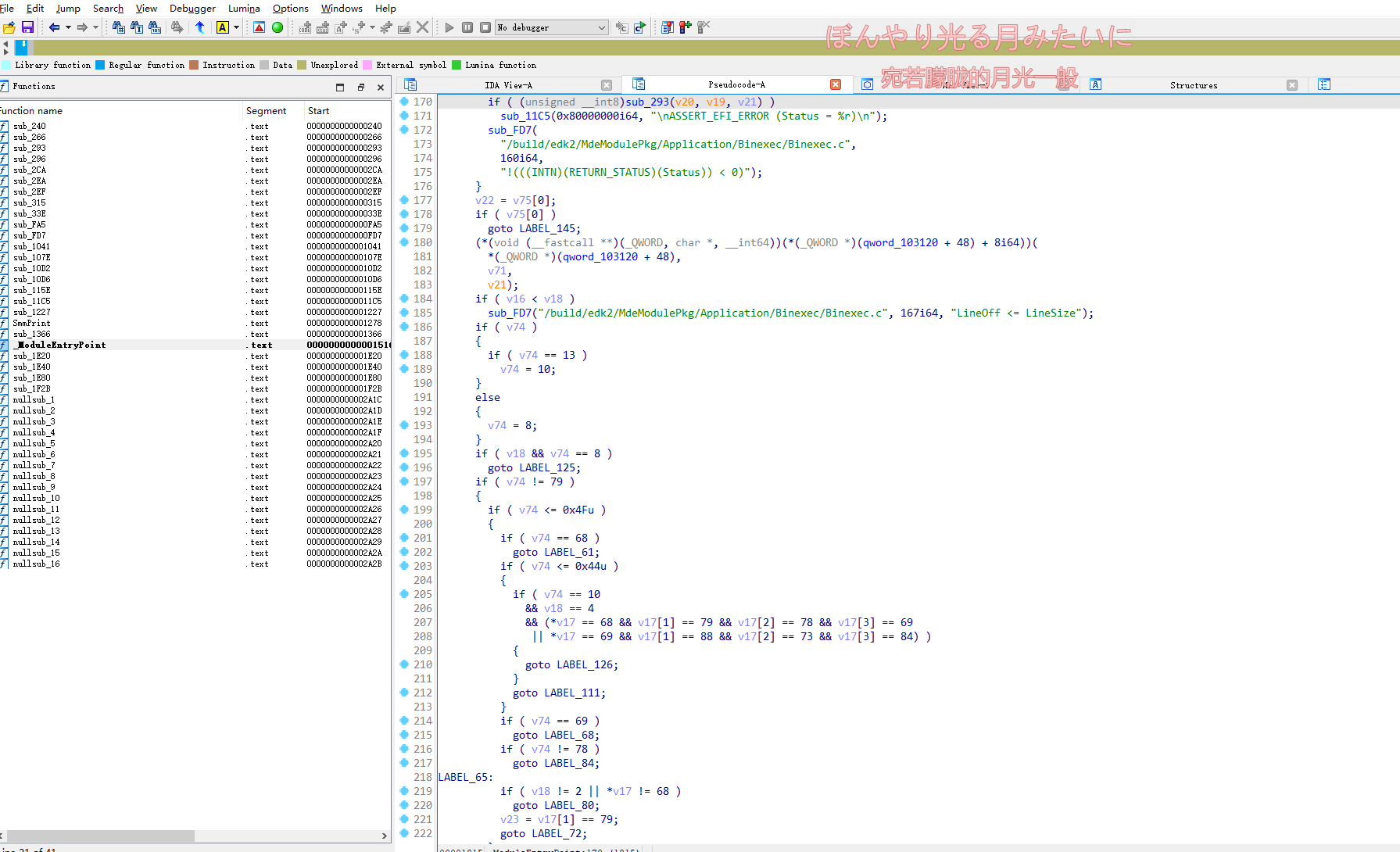The height and width of the screenshot is (852, 1400).
Task: Close the IDA View-A tab
Action: (x=607, y=85)
